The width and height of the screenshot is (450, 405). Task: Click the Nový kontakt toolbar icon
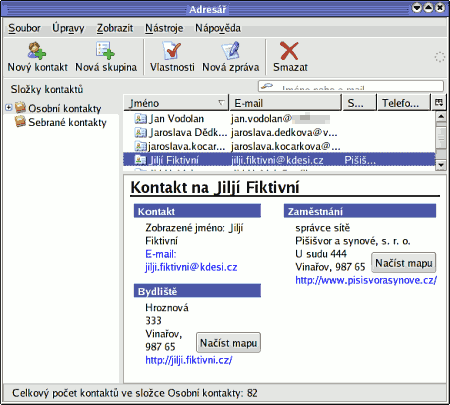click(37, 50)
